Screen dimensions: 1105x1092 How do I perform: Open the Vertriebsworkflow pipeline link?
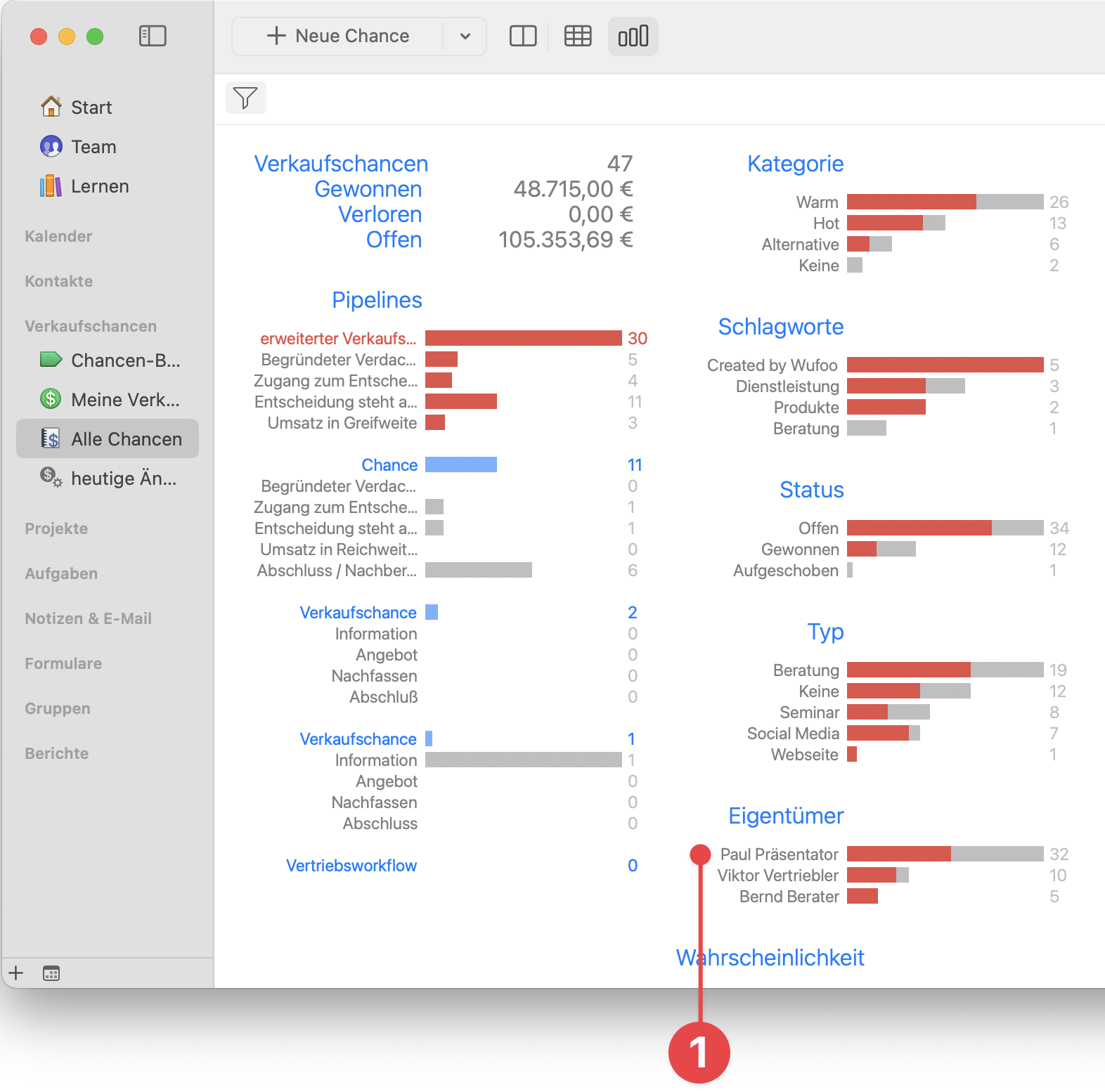click(x=351, y=866)
